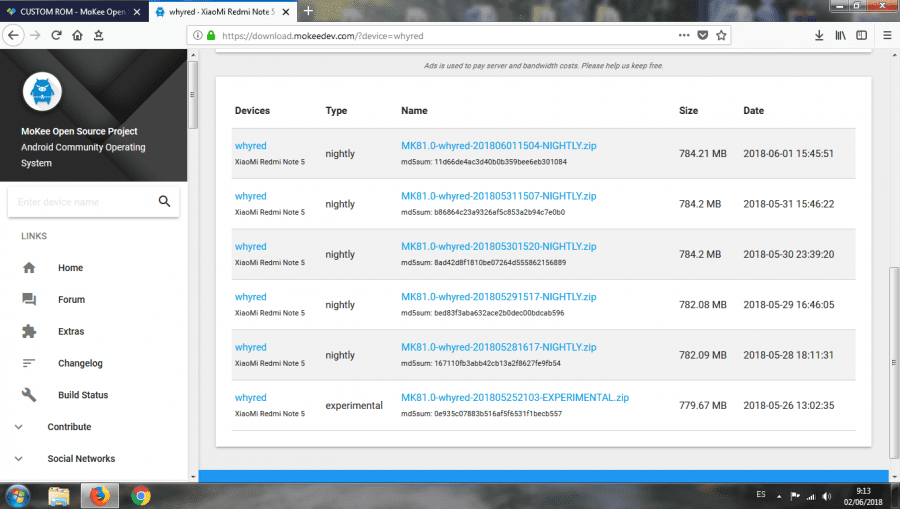The image size is (900, 509).
Task: Download MK81.0-whyred-201805281617-NIGHTLY.zip
Action: point(498,347)
